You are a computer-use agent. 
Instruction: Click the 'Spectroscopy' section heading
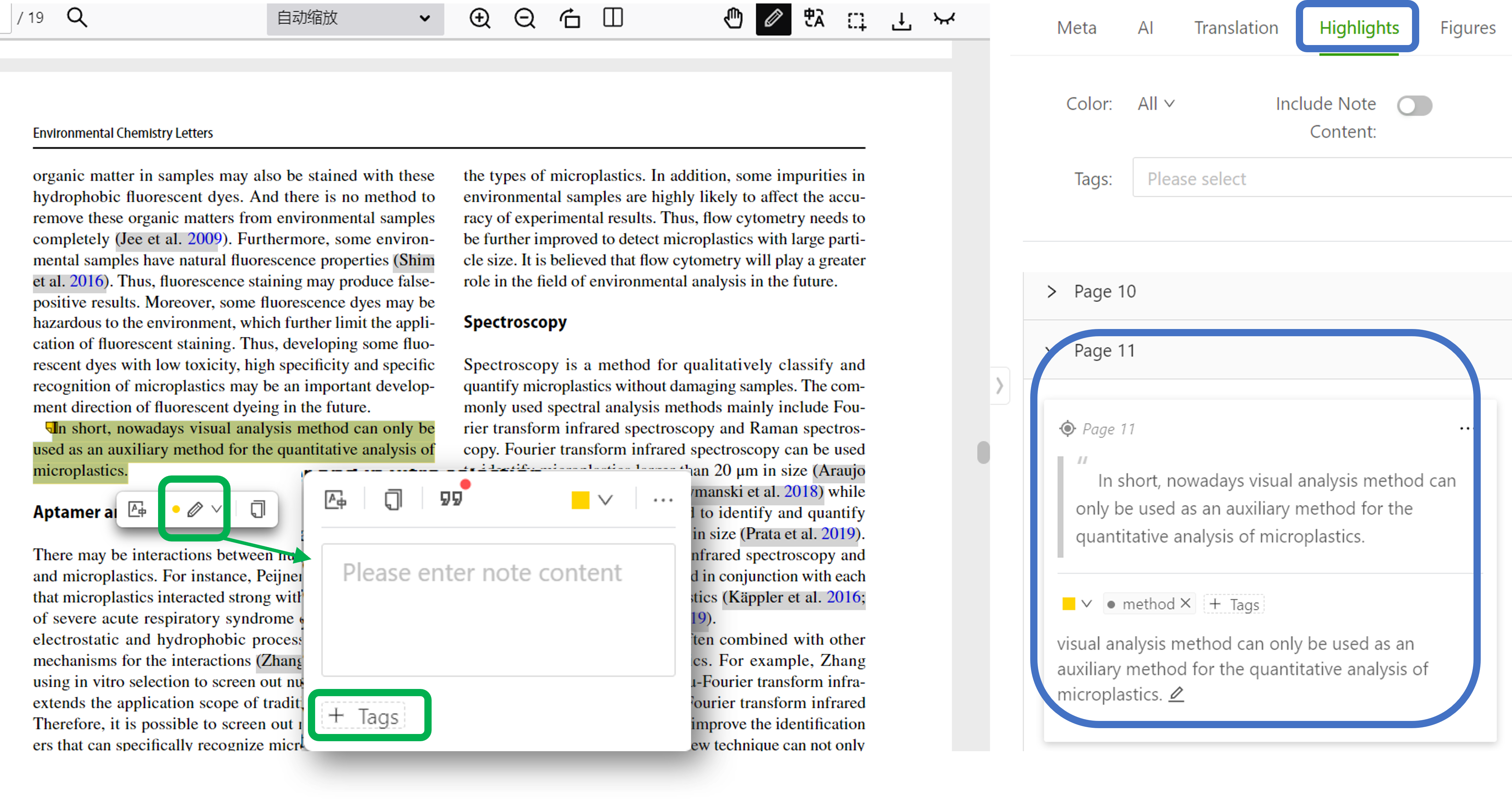[x=515, y=322]
